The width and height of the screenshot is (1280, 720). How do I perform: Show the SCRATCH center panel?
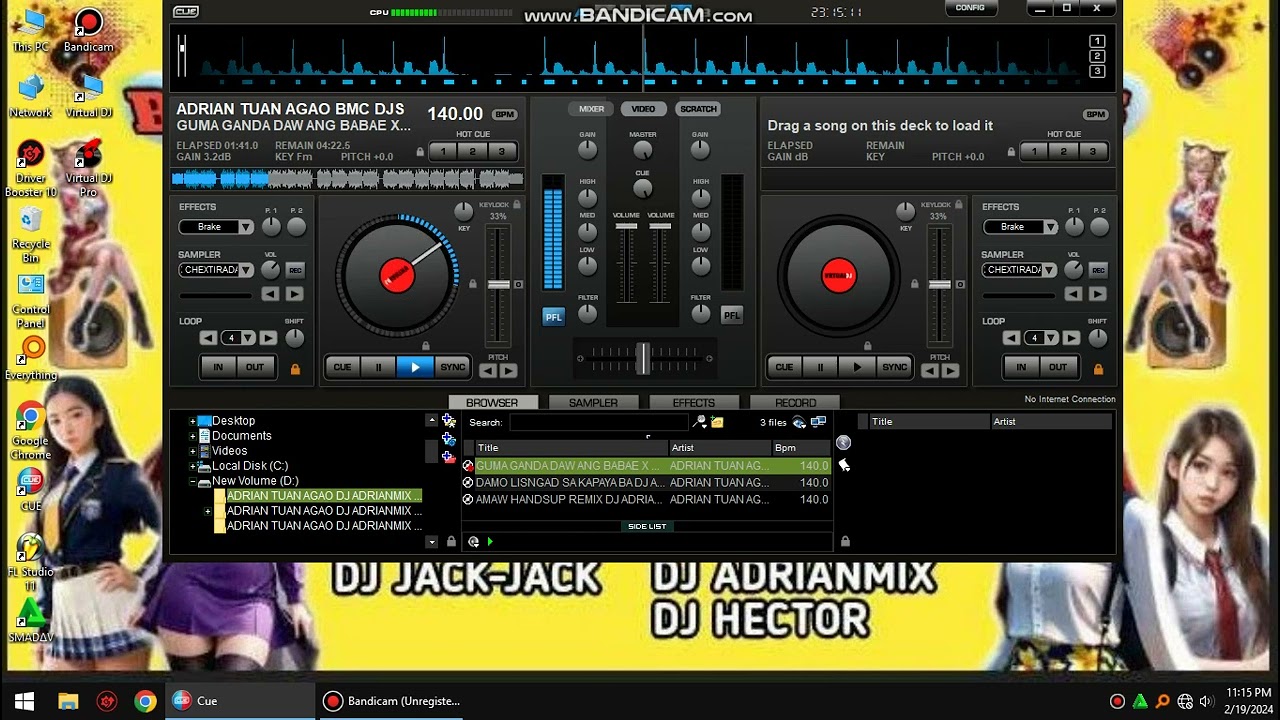698,109
